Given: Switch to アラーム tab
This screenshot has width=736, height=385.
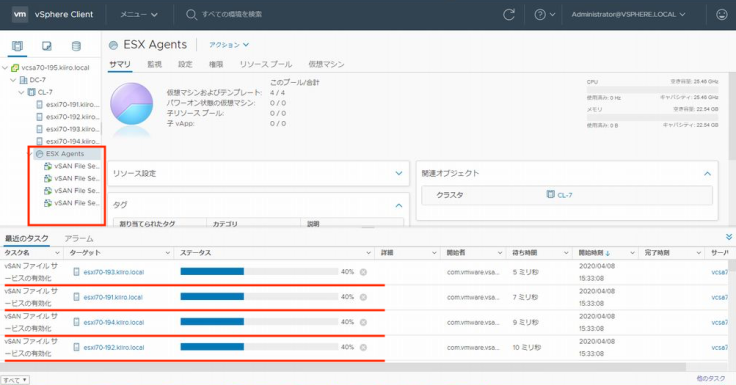Looking at the screenshot, I should coord(79,239).
